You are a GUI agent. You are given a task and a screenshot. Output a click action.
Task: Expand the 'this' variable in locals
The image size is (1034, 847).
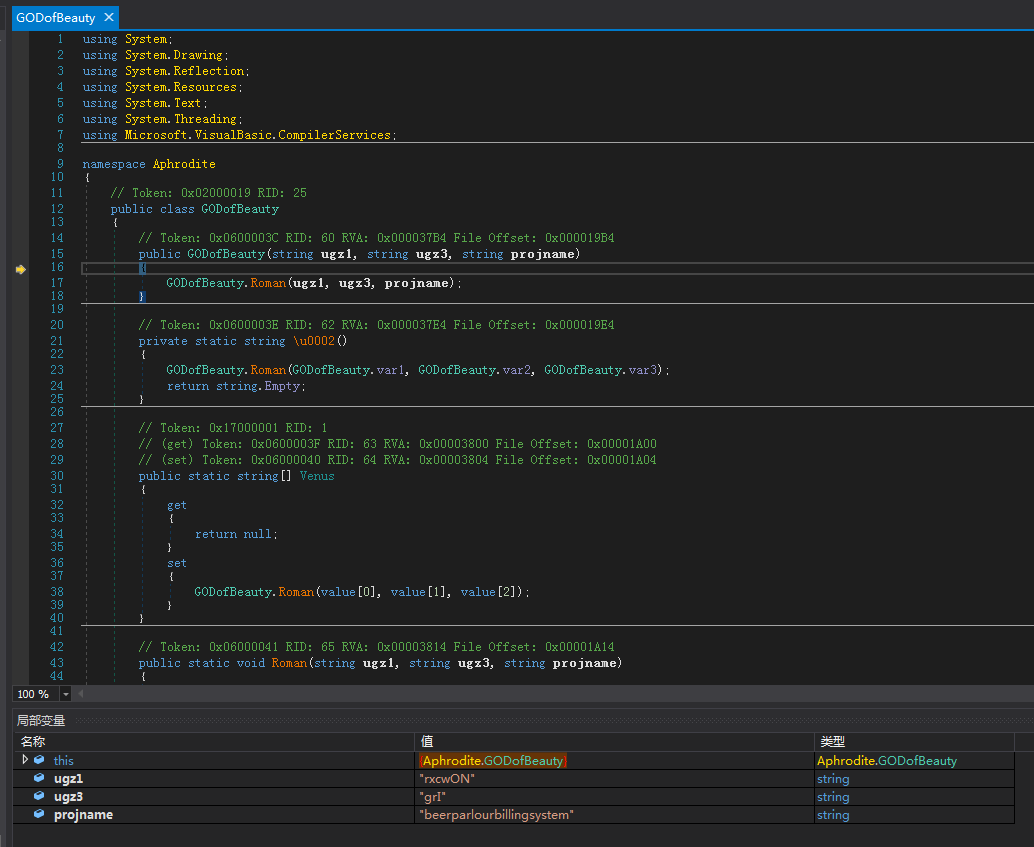click(x=25, y=761)
